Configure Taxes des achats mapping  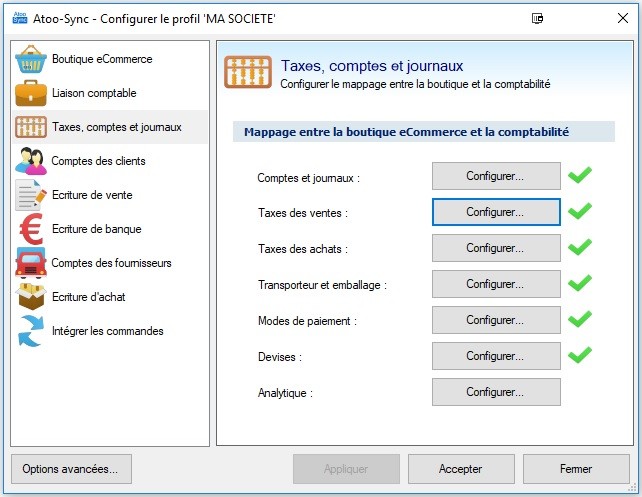496,248
